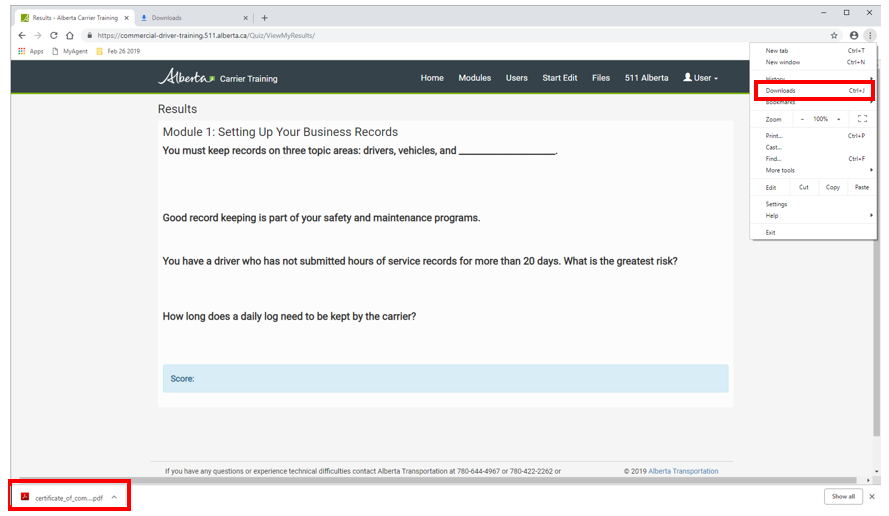The height and width of the screenshot is (516, 889).
Task: Close the Results - Alberta Carrier Training tab
Action: click(x=126, y=18)
